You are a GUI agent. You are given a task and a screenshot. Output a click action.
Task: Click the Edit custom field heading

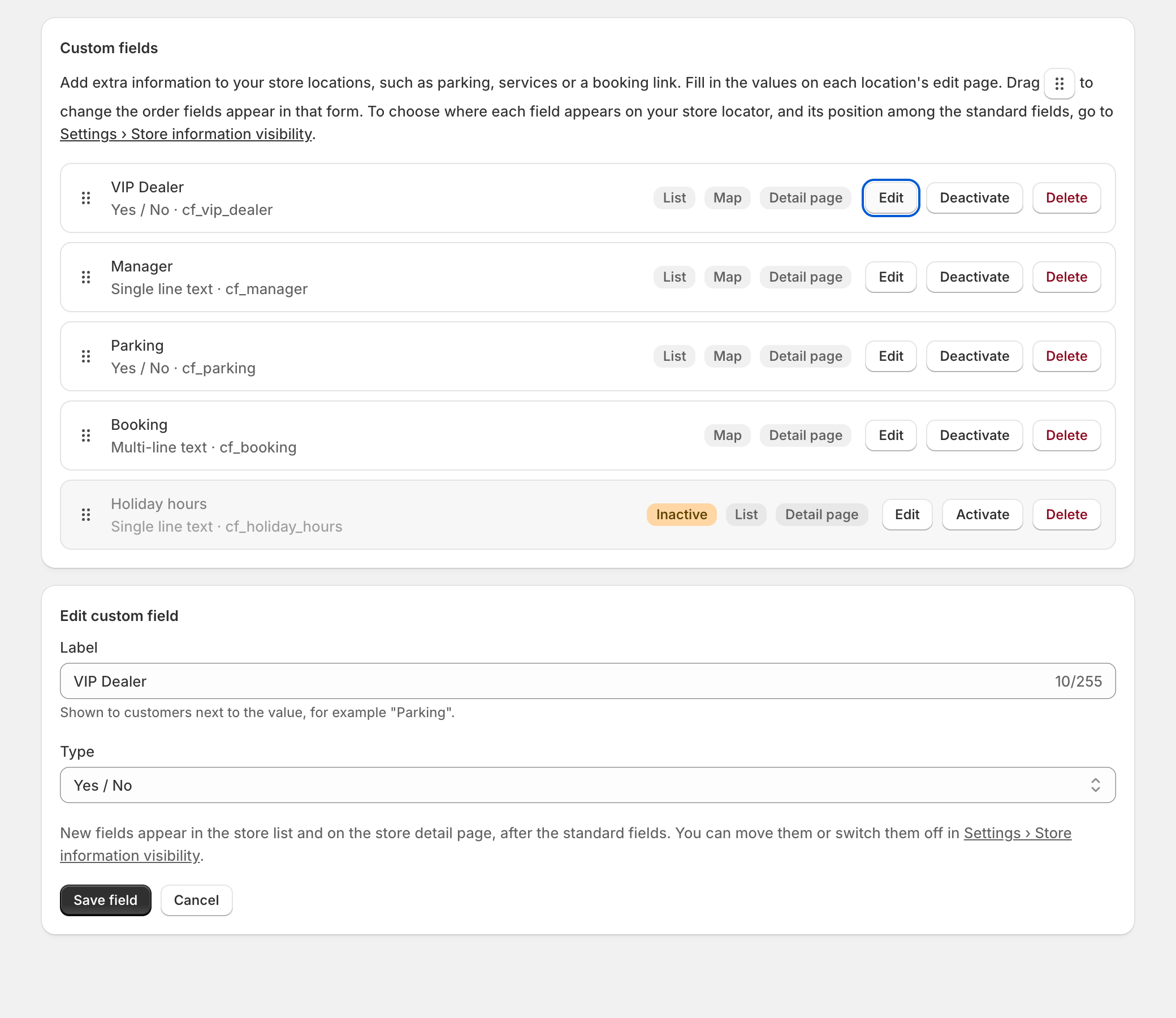tap(119, 616)
